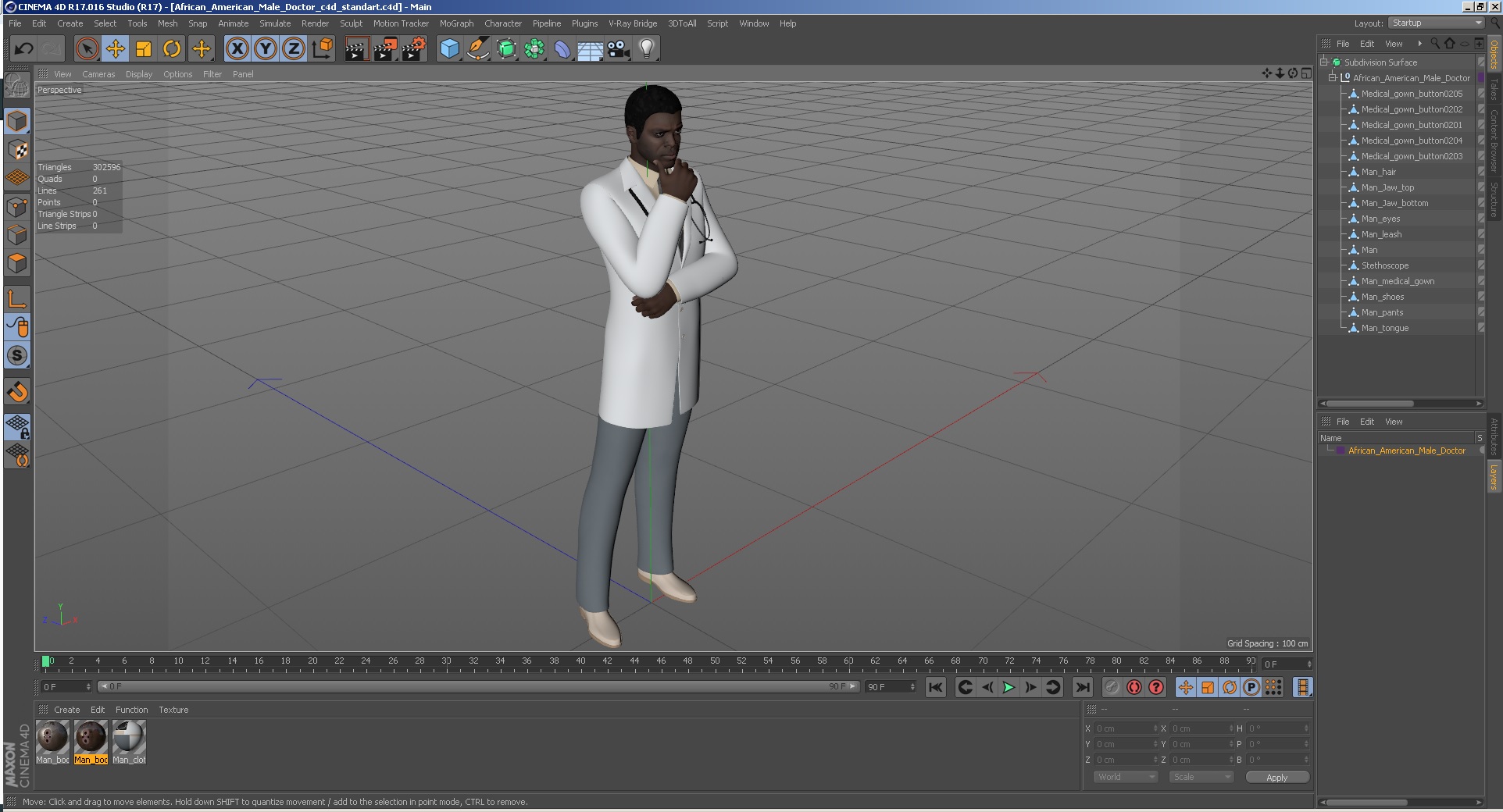Open the Structure side tab
The image size is (1503, 812).
tap(1494, 201)
